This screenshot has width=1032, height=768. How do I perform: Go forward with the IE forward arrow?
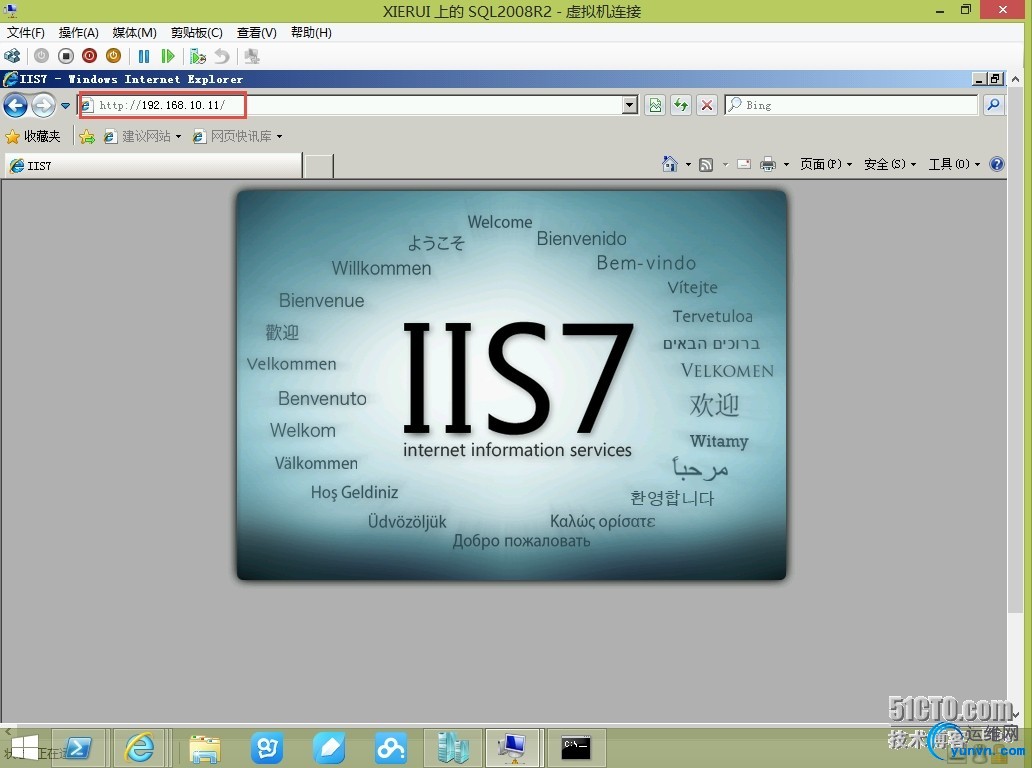tap(43, 105)
